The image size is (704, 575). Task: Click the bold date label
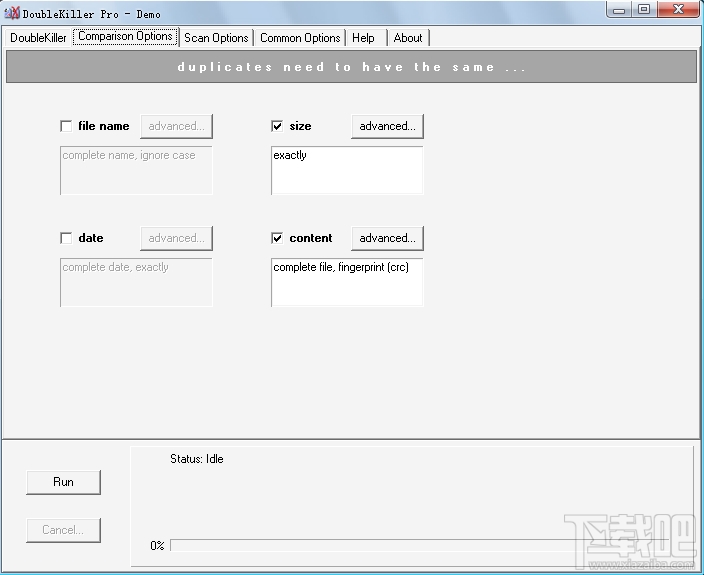click(91, 238)
